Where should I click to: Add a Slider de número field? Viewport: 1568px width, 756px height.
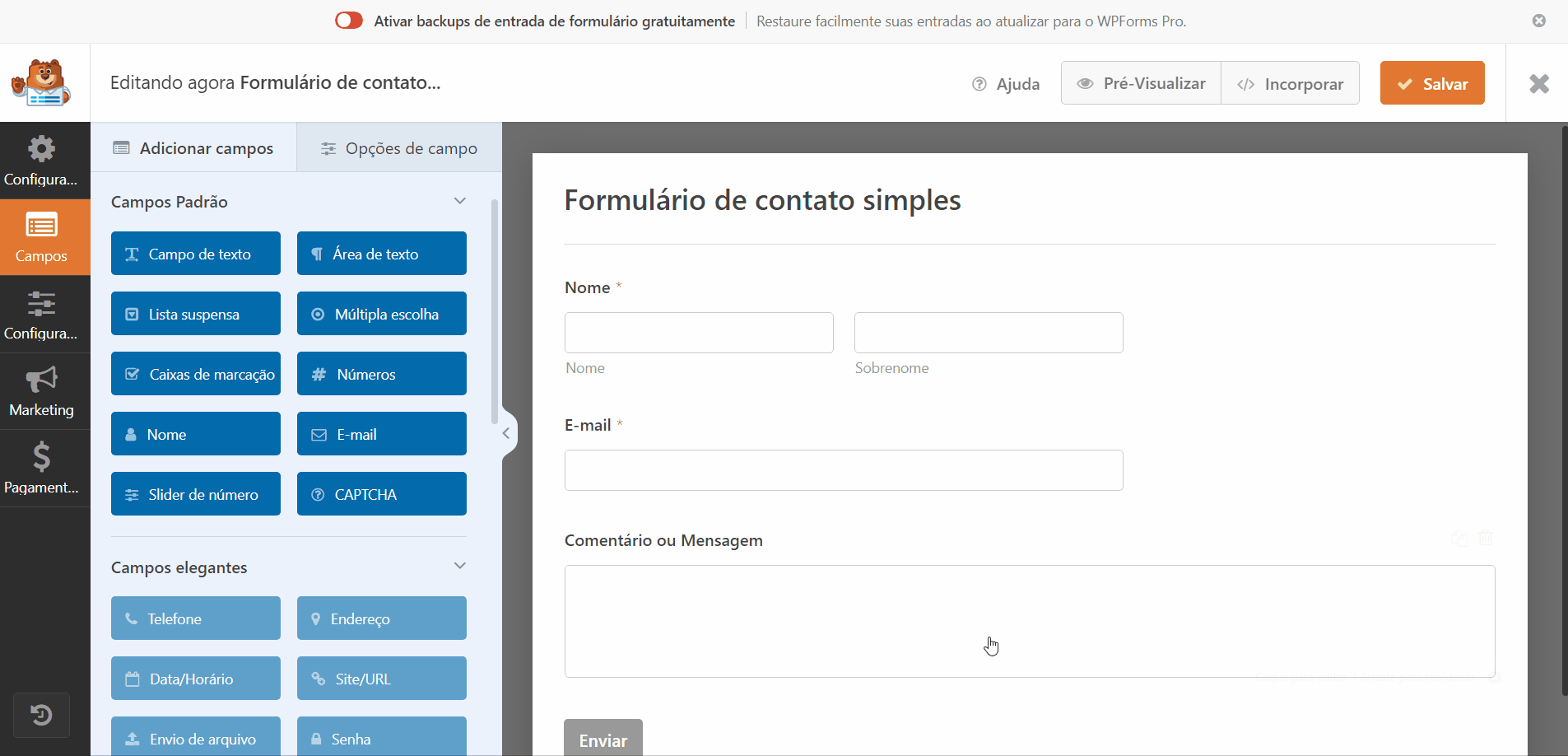point(195,493)
